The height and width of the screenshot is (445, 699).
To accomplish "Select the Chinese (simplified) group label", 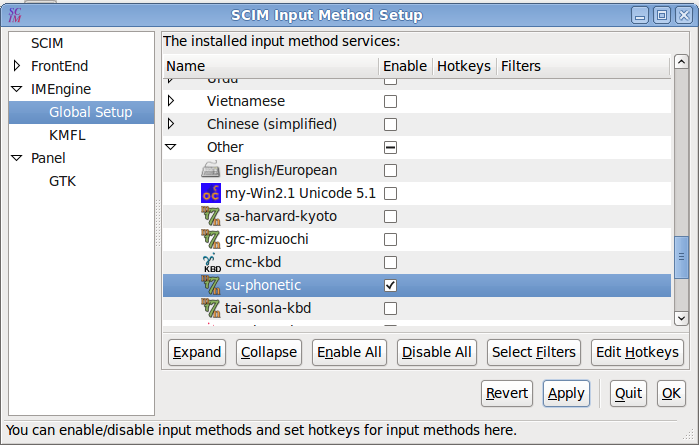I will 272,124.
